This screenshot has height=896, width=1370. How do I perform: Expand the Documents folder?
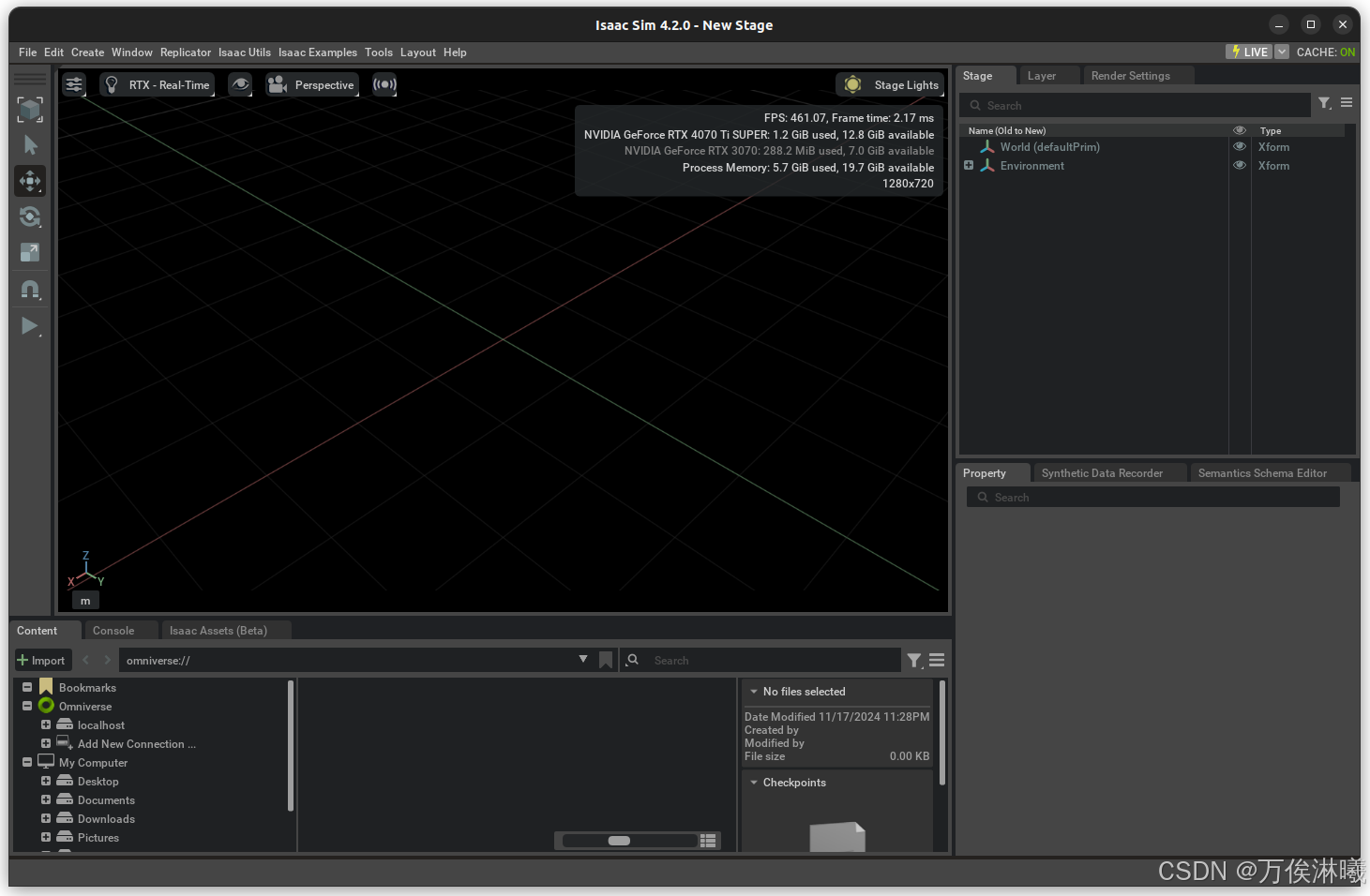(x=46, y=799)
